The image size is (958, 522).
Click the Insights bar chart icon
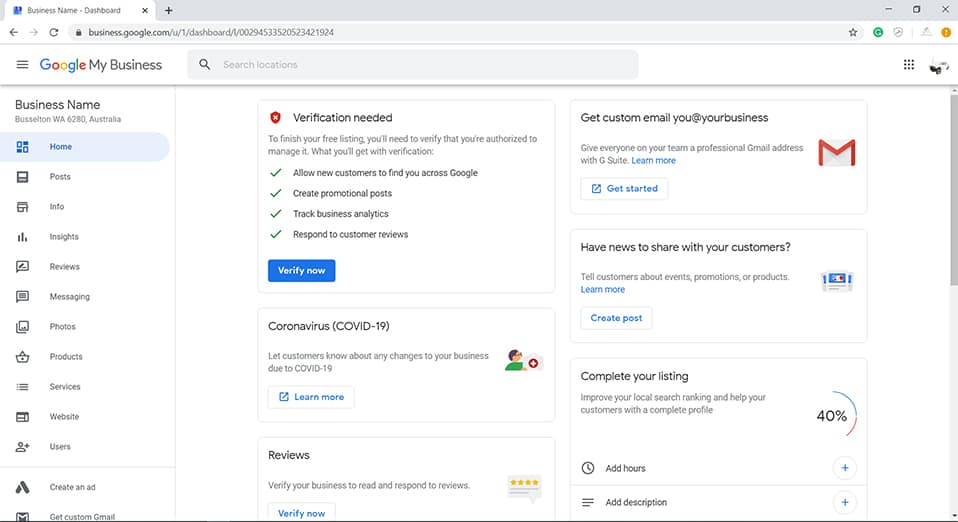[x=23, y=237]
